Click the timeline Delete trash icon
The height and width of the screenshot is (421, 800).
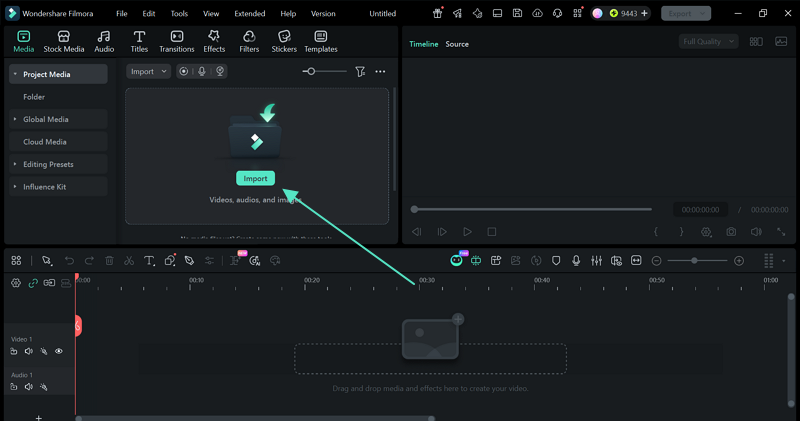[109, 261]
